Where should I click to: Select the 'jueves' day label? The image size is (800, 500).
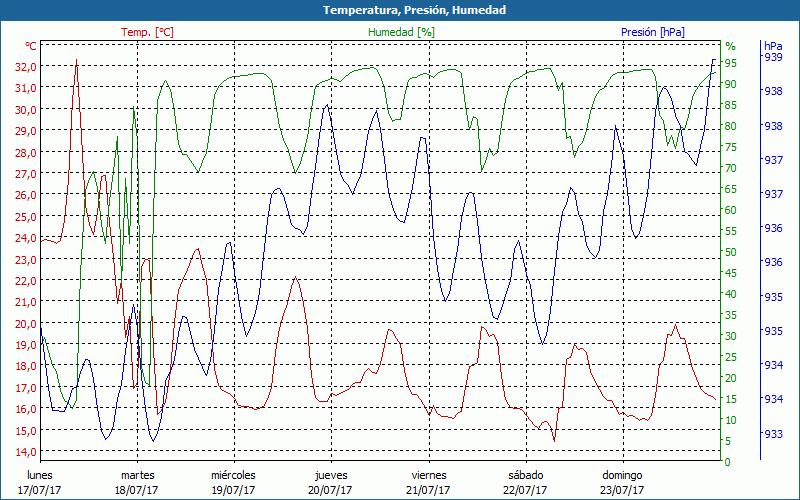click(330, 475)
